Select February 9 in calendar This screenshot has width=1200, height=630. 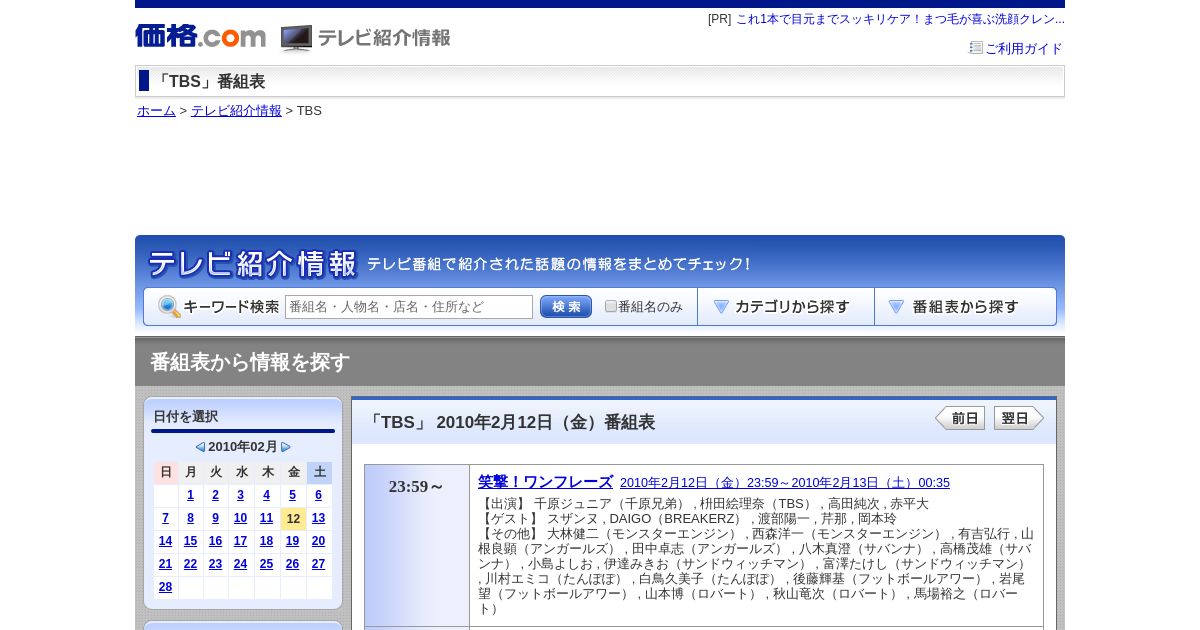(x=216, y=518)
